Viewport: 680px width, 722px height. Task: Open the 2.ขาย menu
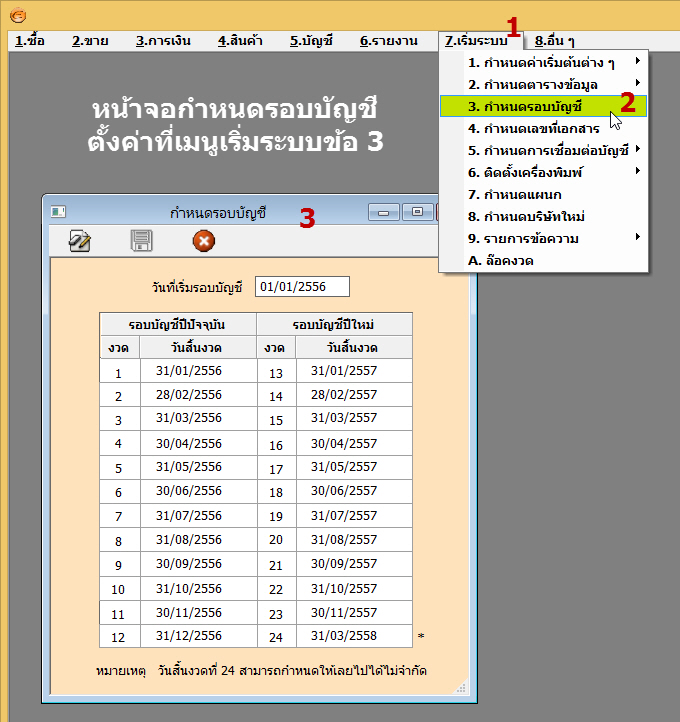[x=90, y=41]
